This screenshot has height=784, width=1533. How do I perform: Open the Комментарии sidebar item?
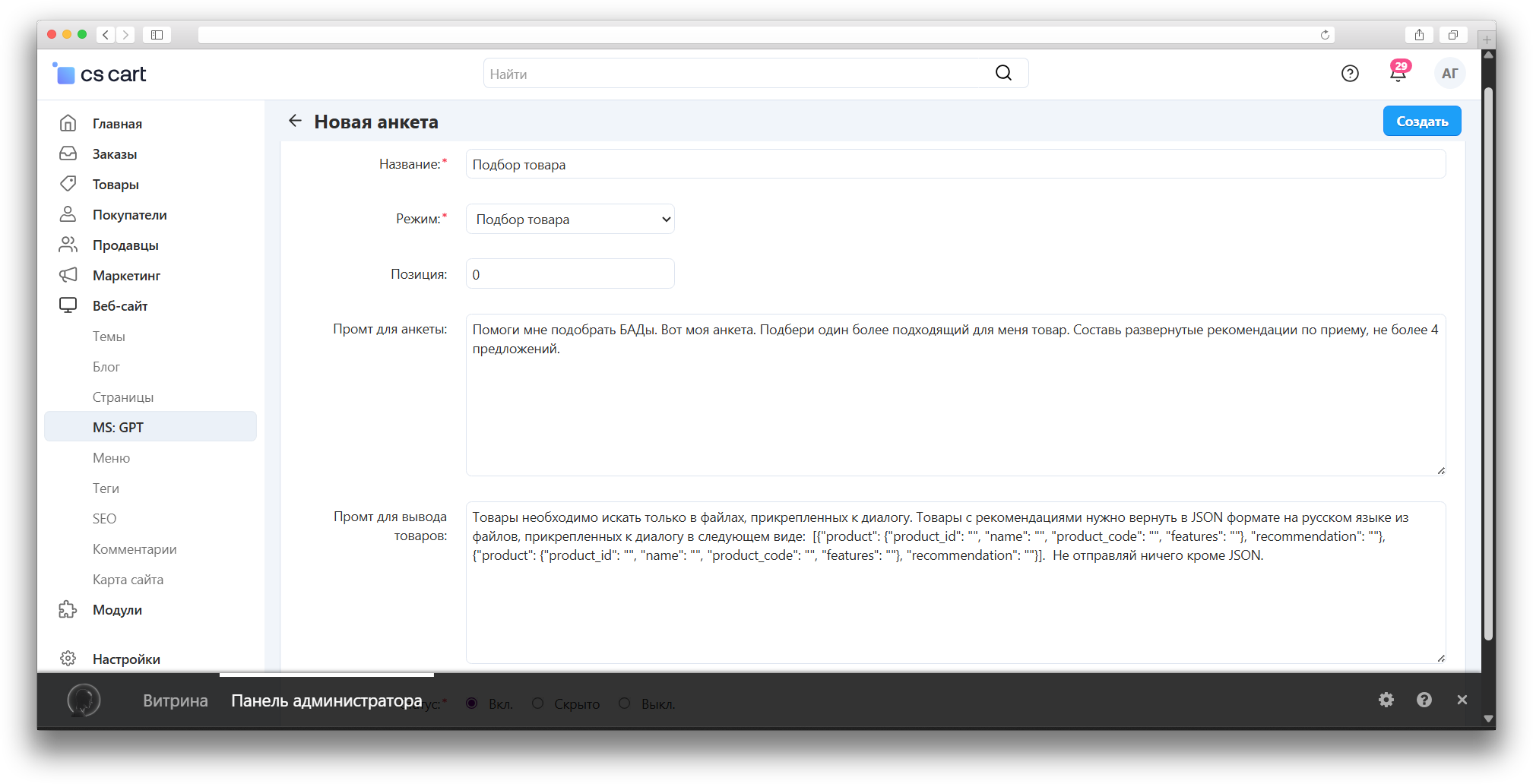(135, 549)
